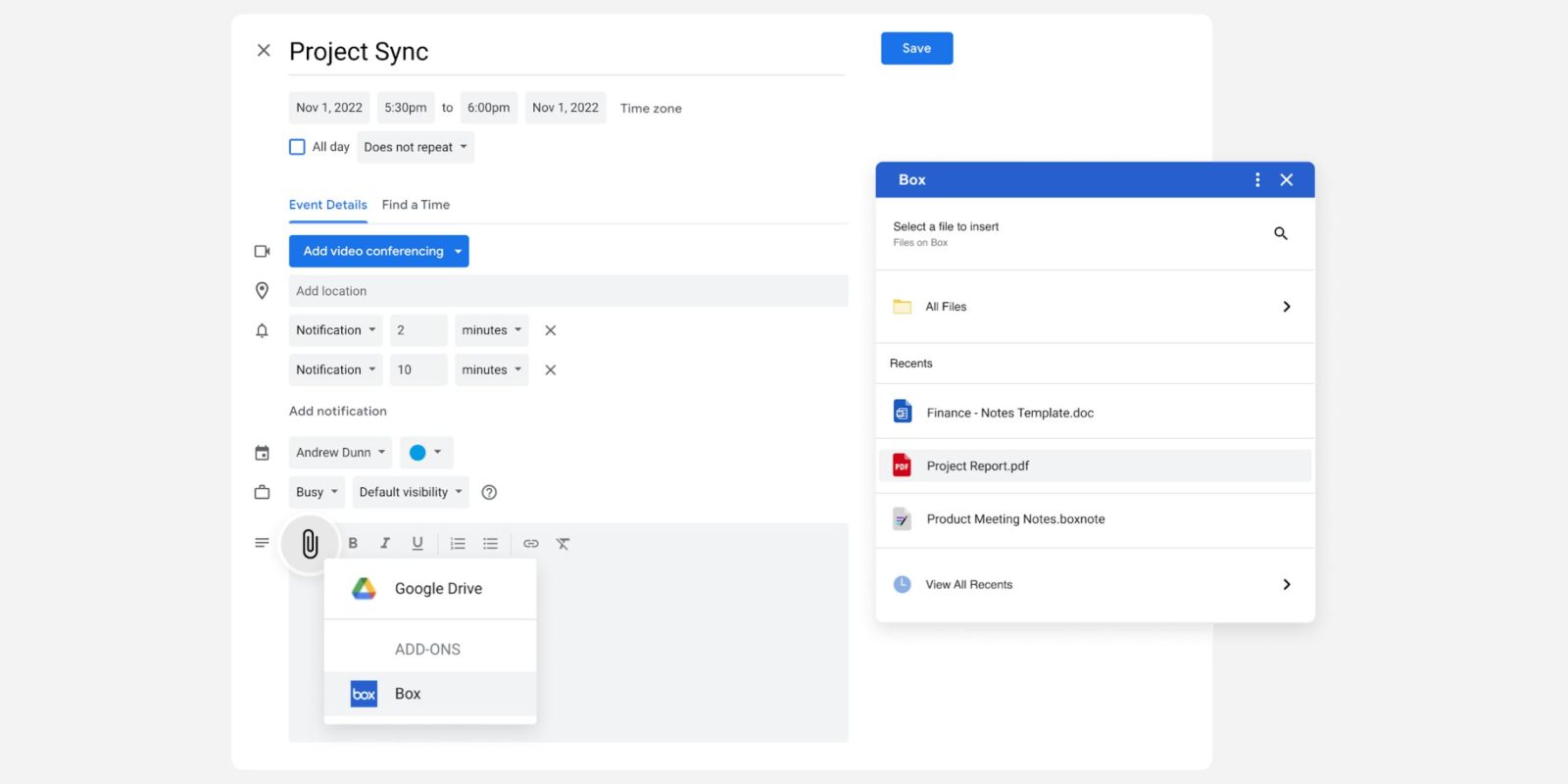
Task: Open the blue event color picker
Action: (x=426, y=453)
